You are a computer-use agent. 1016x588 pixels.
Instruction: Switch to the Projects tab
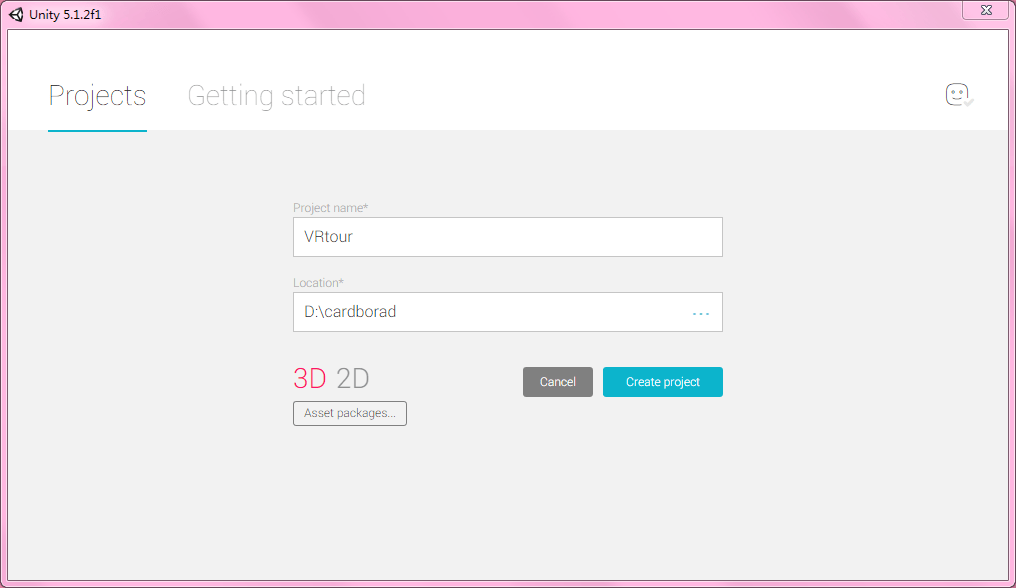click(x=97, y=96)
